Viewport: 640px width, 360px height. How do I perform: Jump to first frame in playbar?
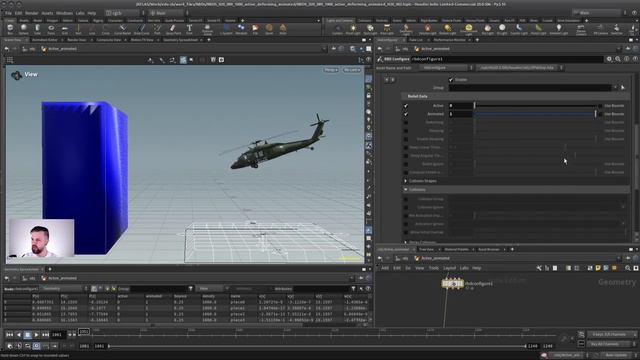coord(9,335)
